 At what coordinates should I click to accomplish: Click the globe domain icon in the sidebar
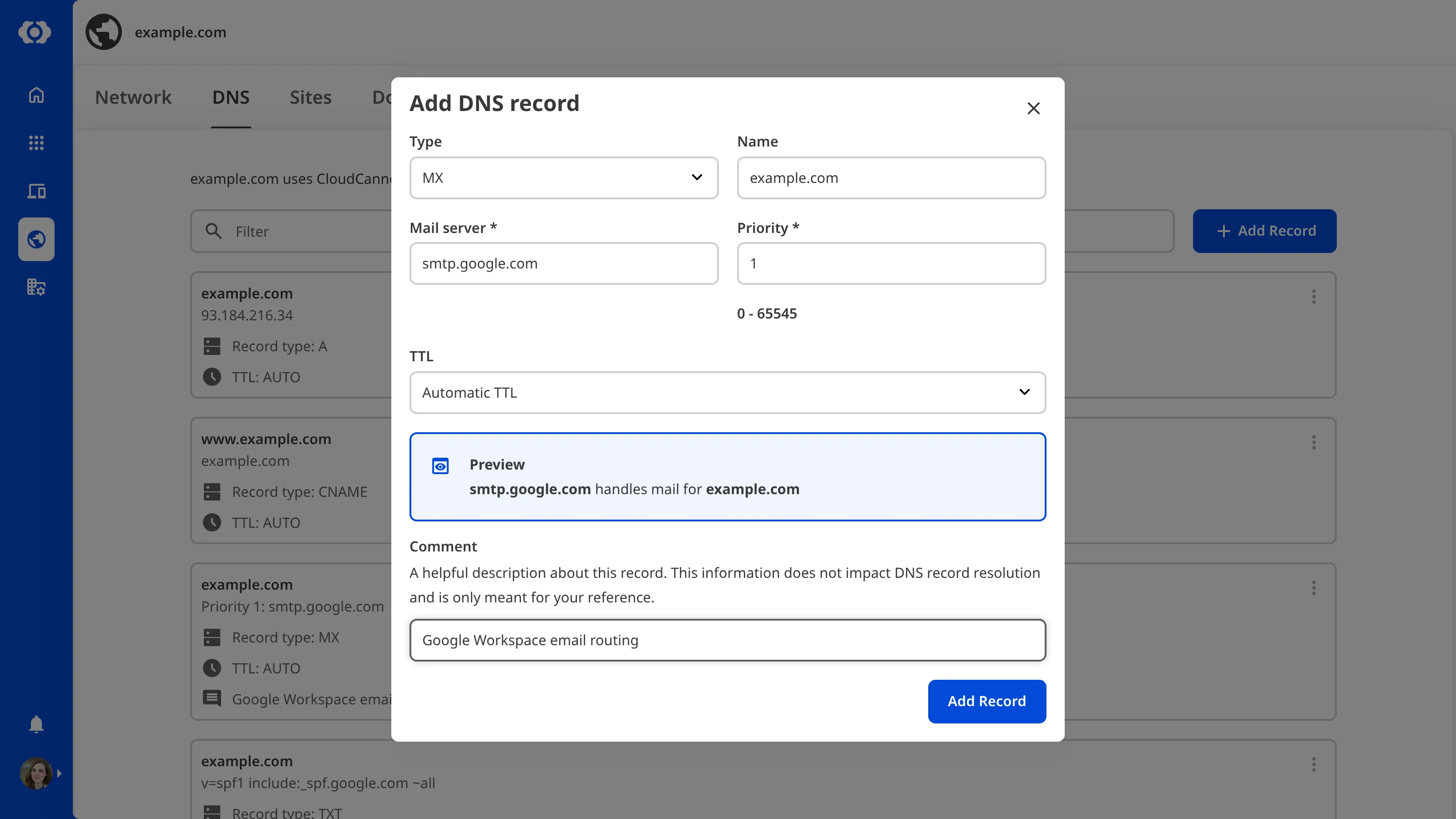pos(35,239)
